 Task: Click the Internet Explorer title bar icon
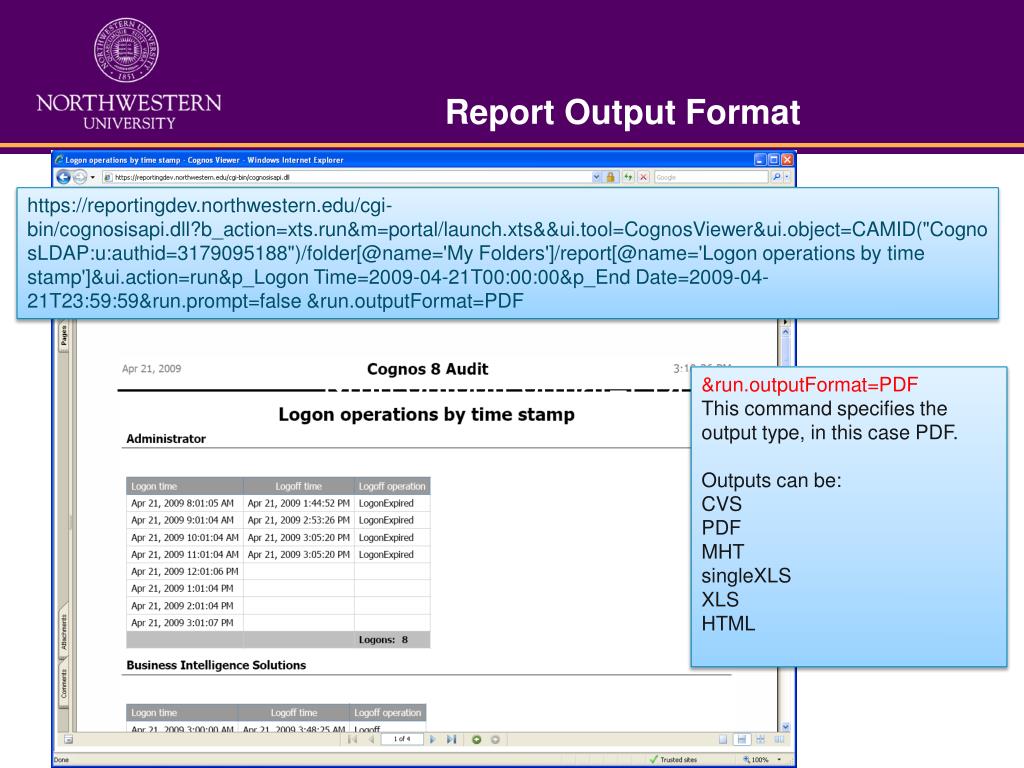pyautogui.click(x=59, y=159)
